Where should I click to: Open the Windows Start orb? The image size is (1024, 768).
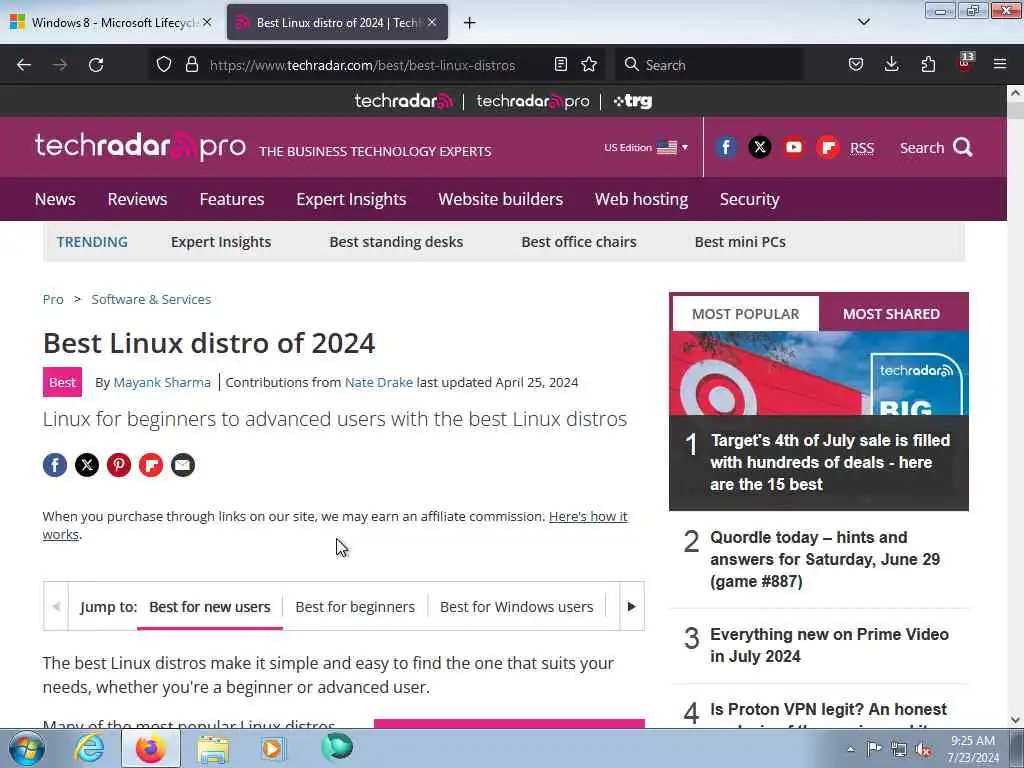click(x=27, y=748)
